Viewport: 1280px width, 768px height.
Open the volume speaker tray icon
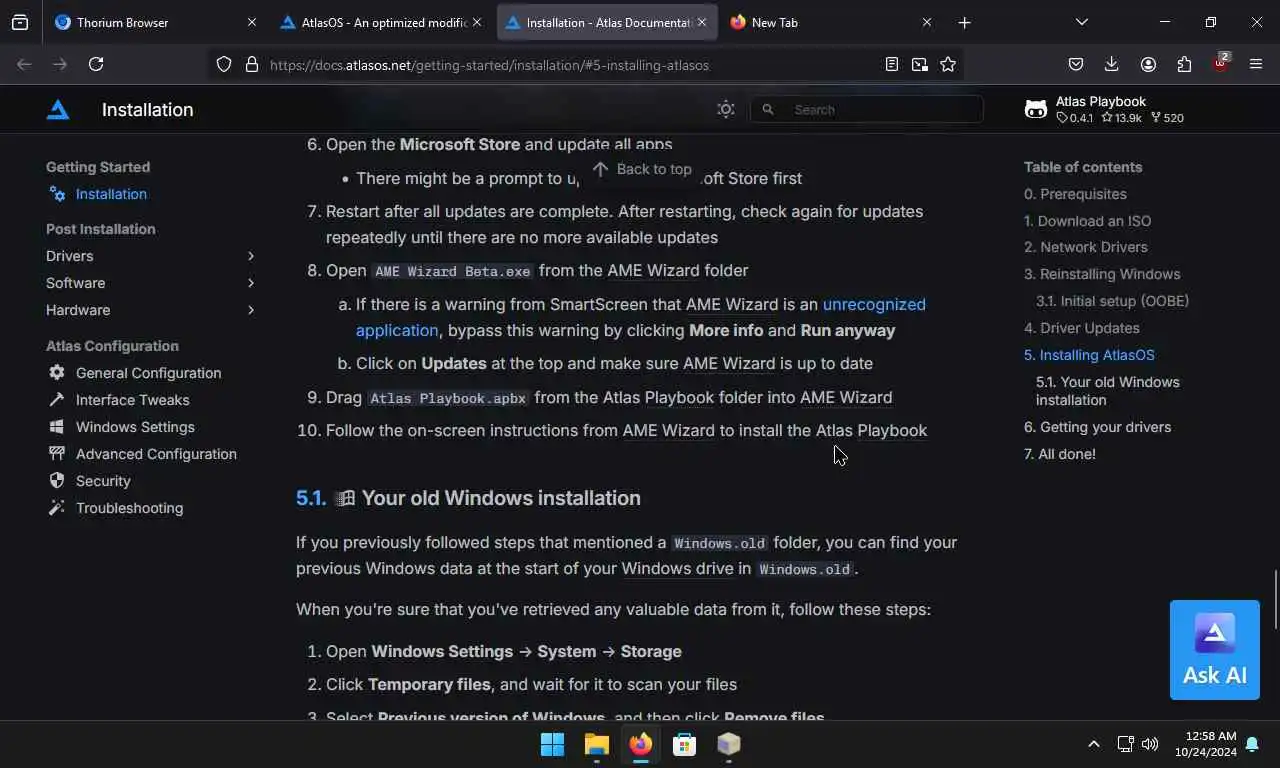(x=1150, y=744)
